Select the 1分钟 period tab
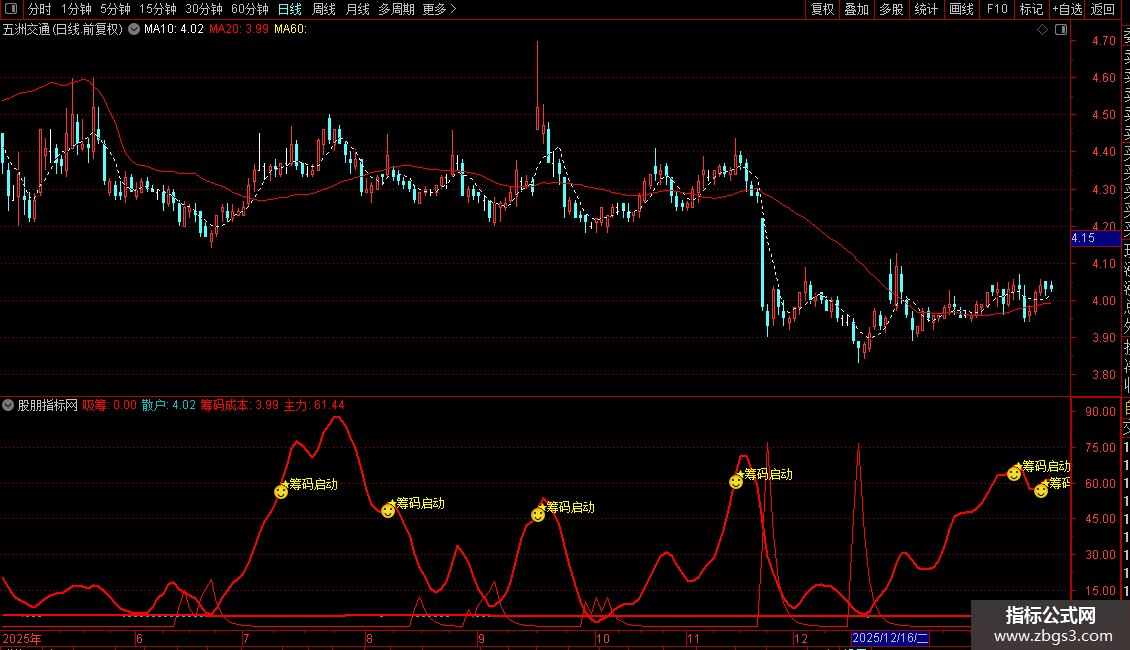Image resolution: width=1130 pixels, height=650 pixels. click(76, 9)
